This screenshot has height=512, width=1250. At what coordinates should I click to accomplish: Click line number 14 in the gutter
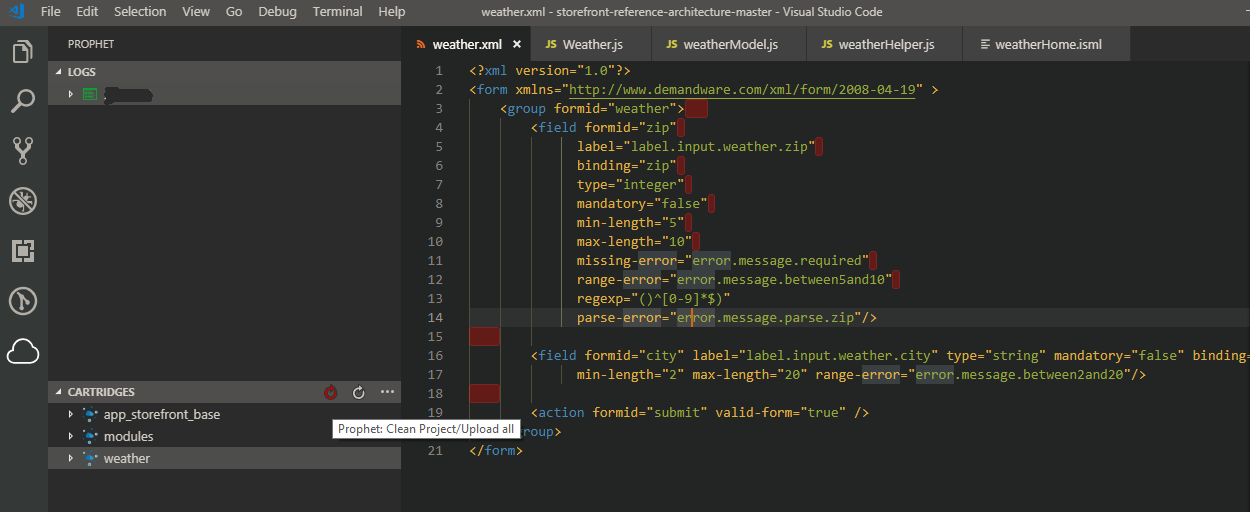(435, 318)
